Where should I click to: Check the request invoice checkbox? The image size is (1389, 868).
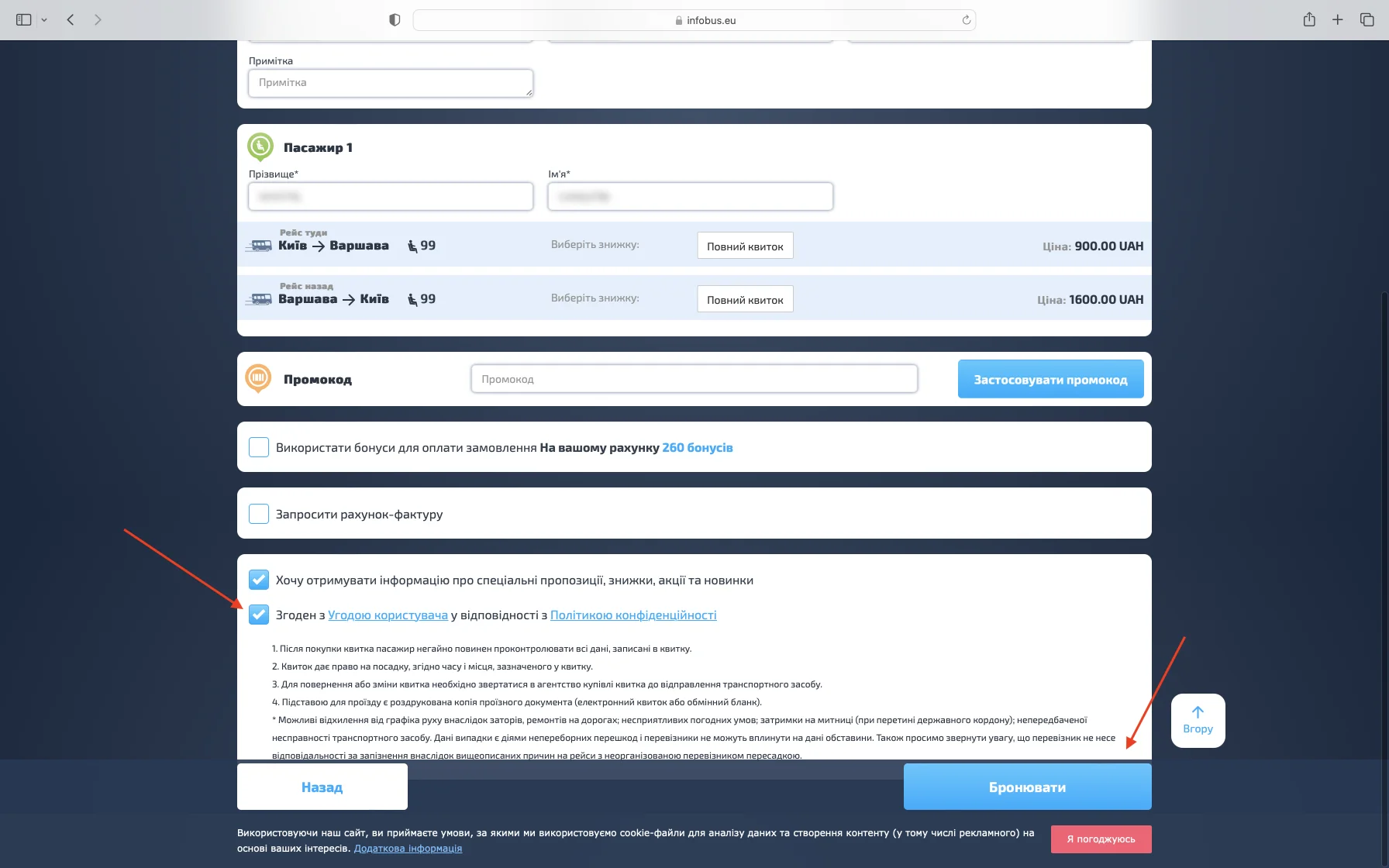coord(259,514)
